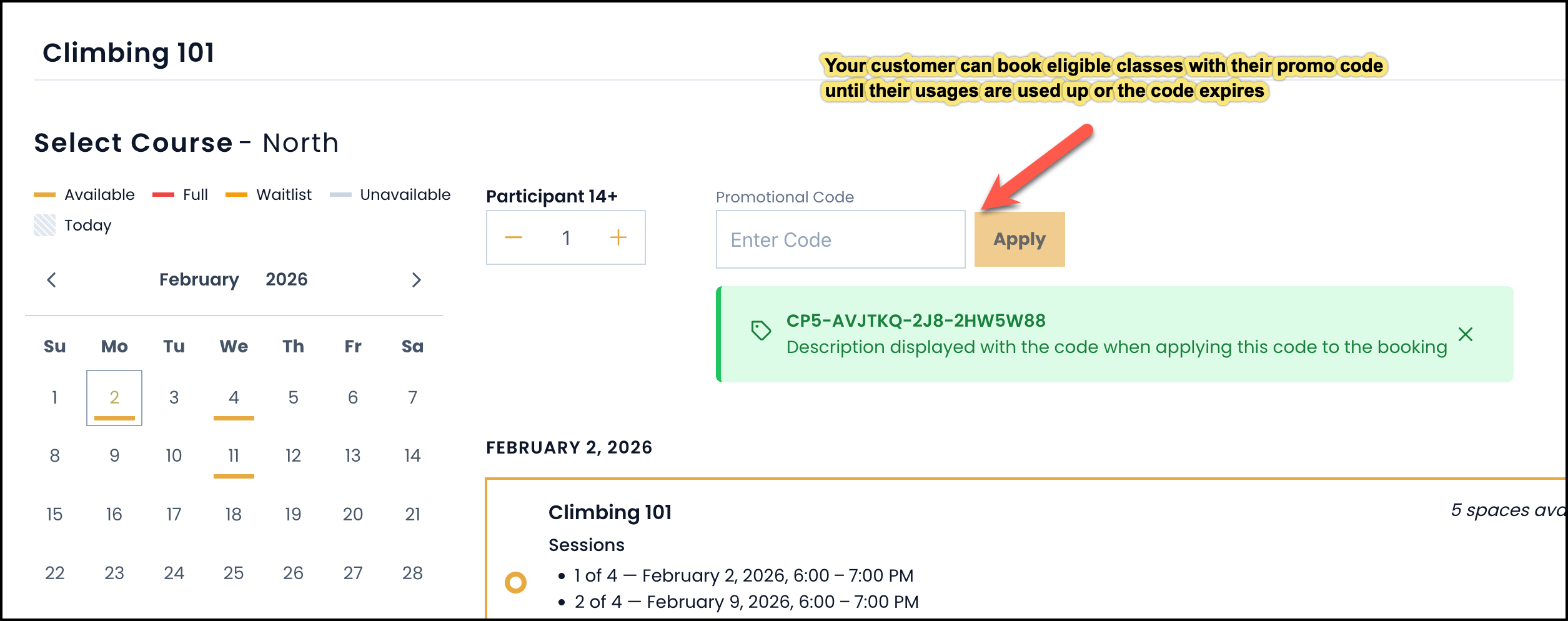The image size is (1568, 621).
Task: Click the promo tag icon in banner
Action: (x=761, y=330)
